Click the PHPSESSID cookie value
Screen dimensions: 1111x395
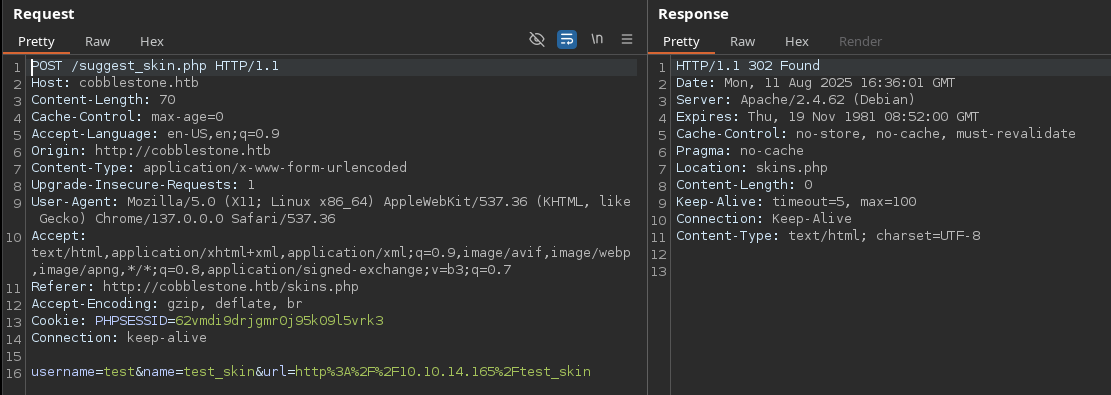pos(279,321)
